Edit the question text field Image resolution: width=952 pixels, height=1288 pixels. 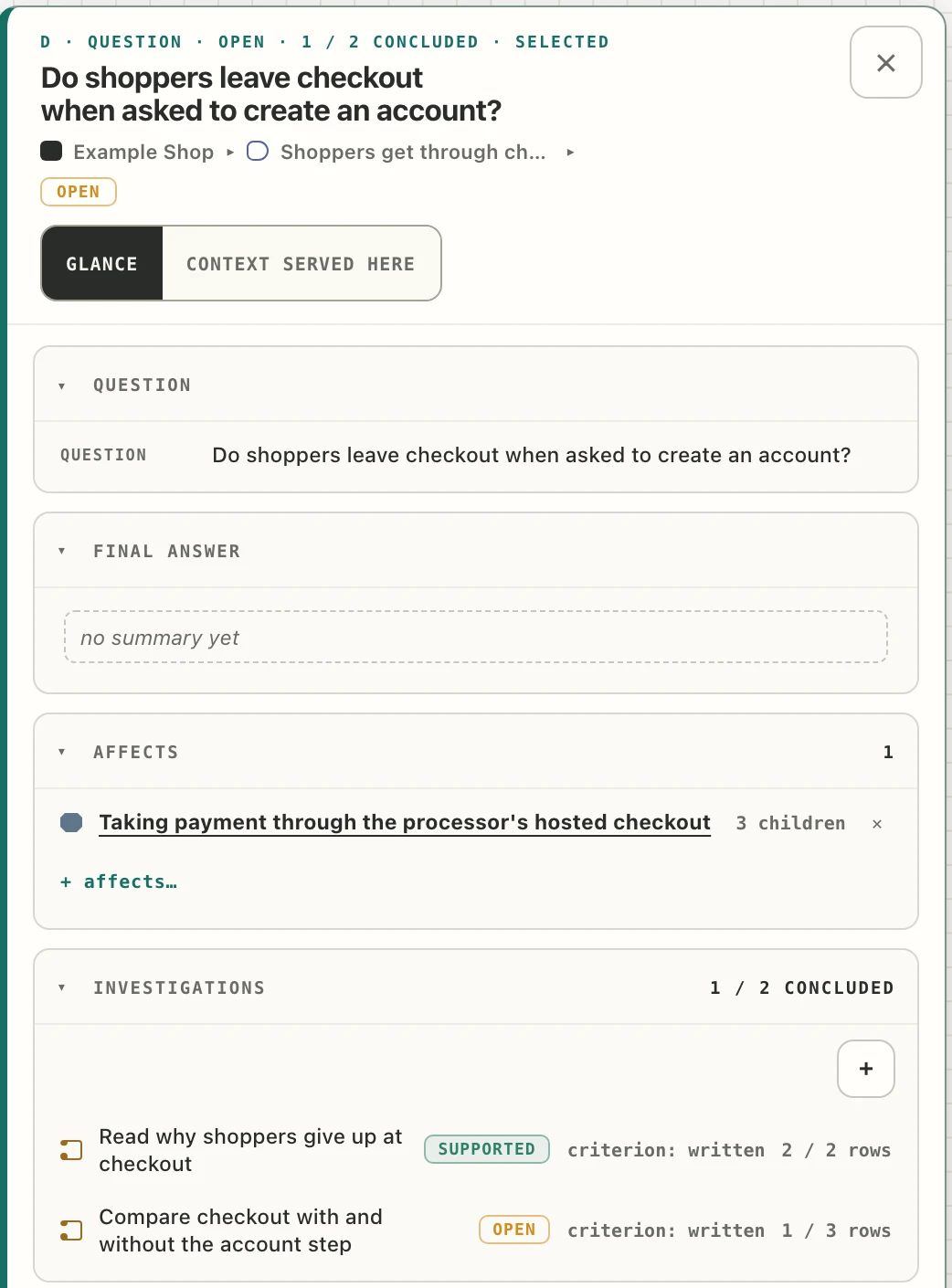click(x=532, y=455)
